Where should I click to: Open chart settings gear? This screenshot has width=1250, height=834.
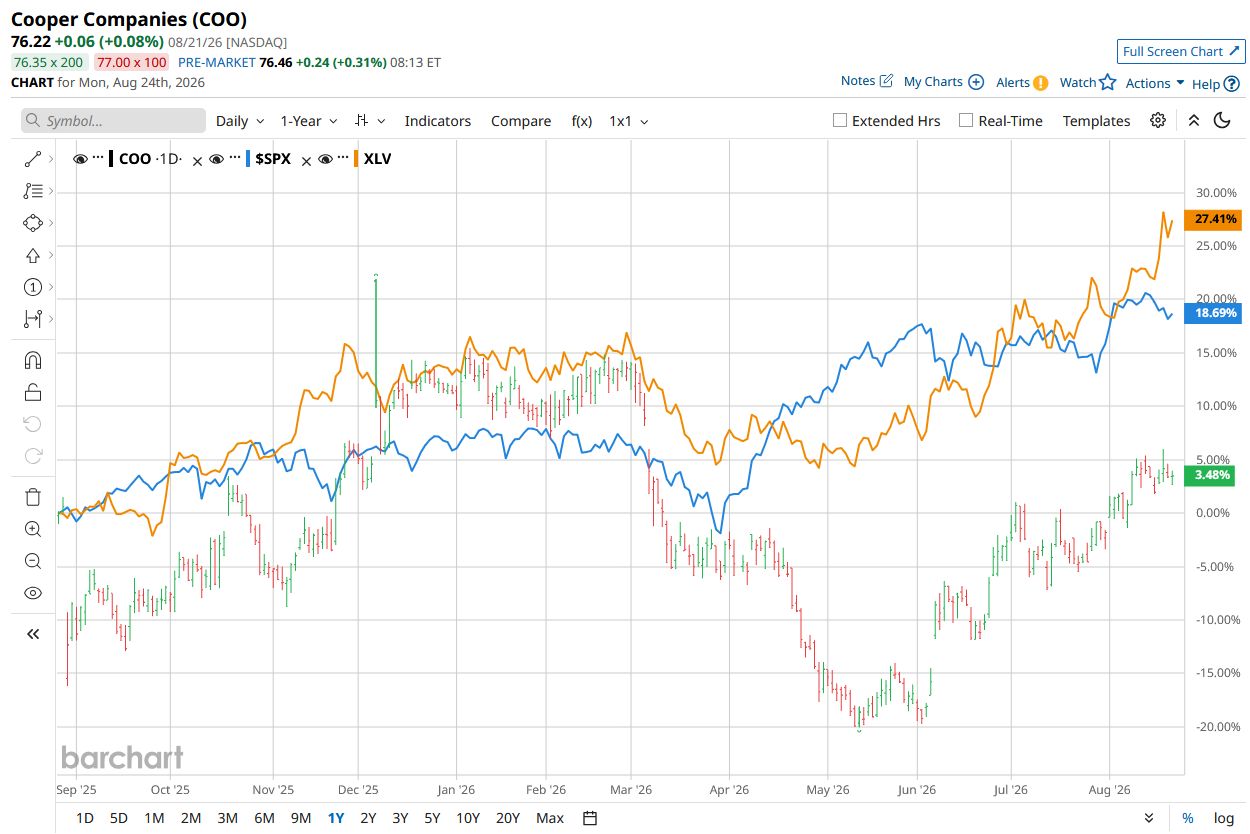pyautogui.click(x=1158, y=121)
